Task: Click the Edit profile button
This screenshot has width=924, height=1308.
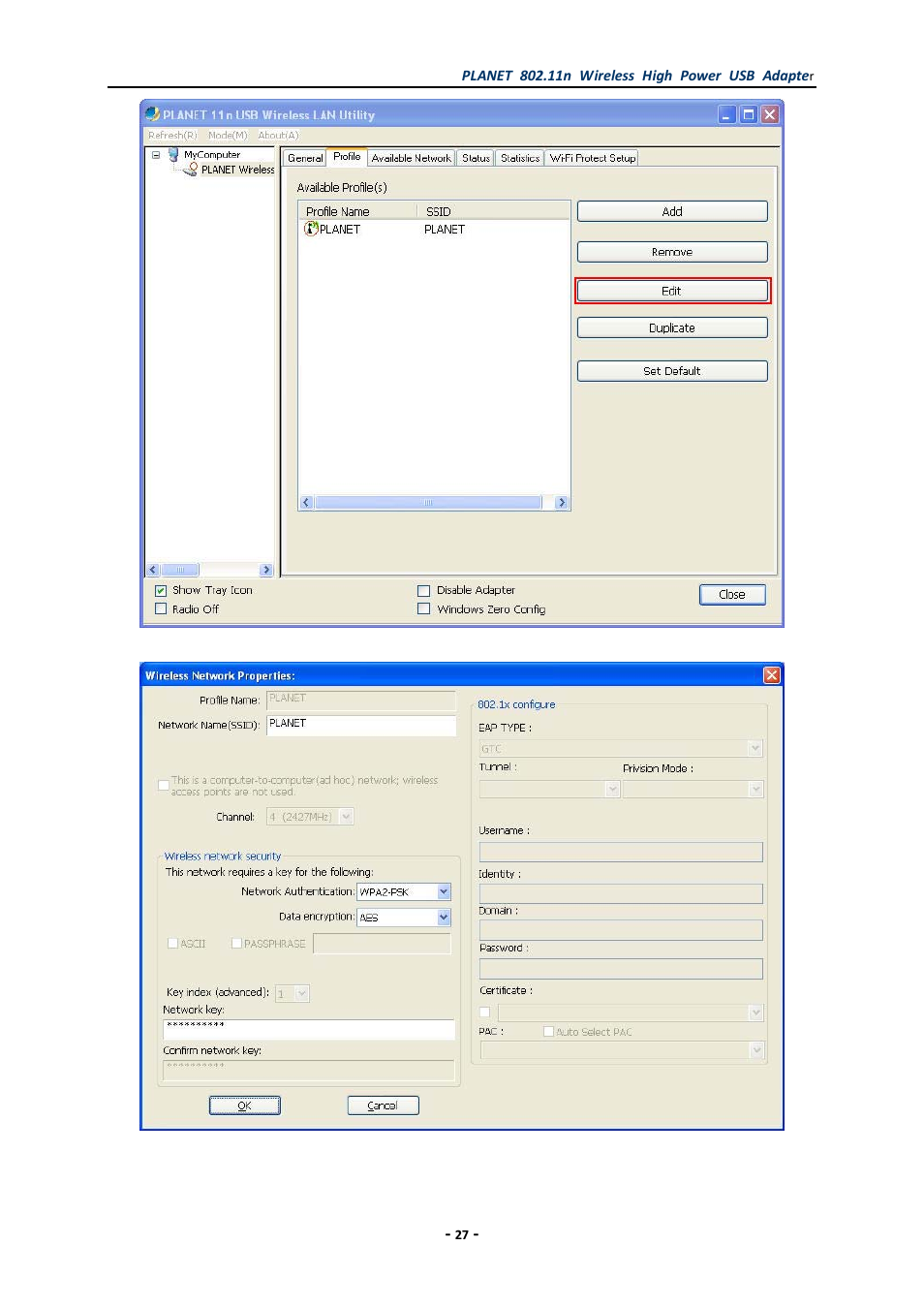Action: click(x=672, y=291)
